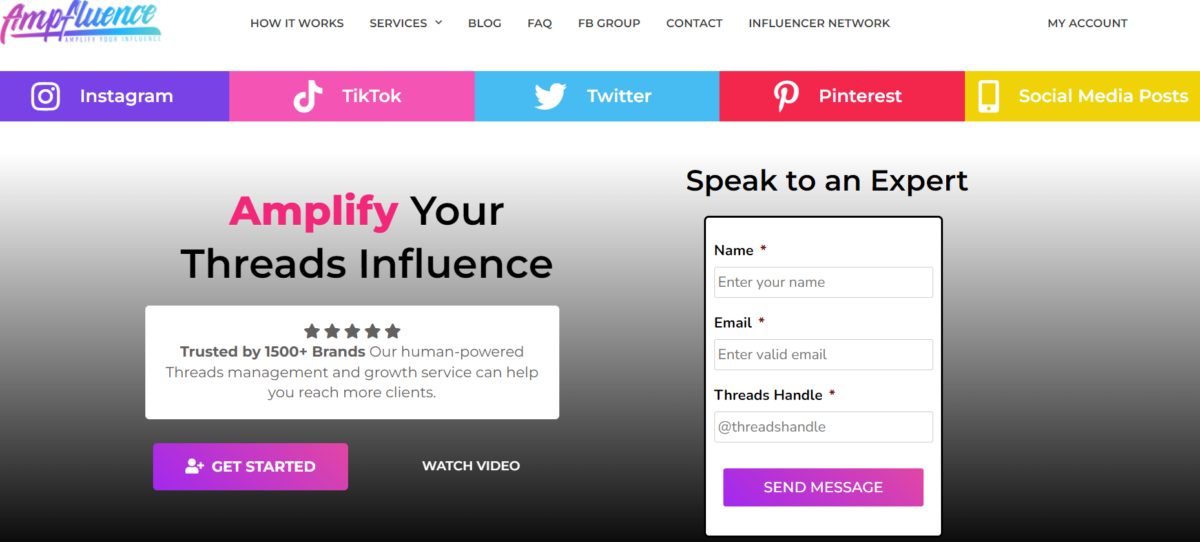The width and height of the screenshot is (1200, 542).
Task: Click the Watch Video link
Action: (x=471, y=466)
